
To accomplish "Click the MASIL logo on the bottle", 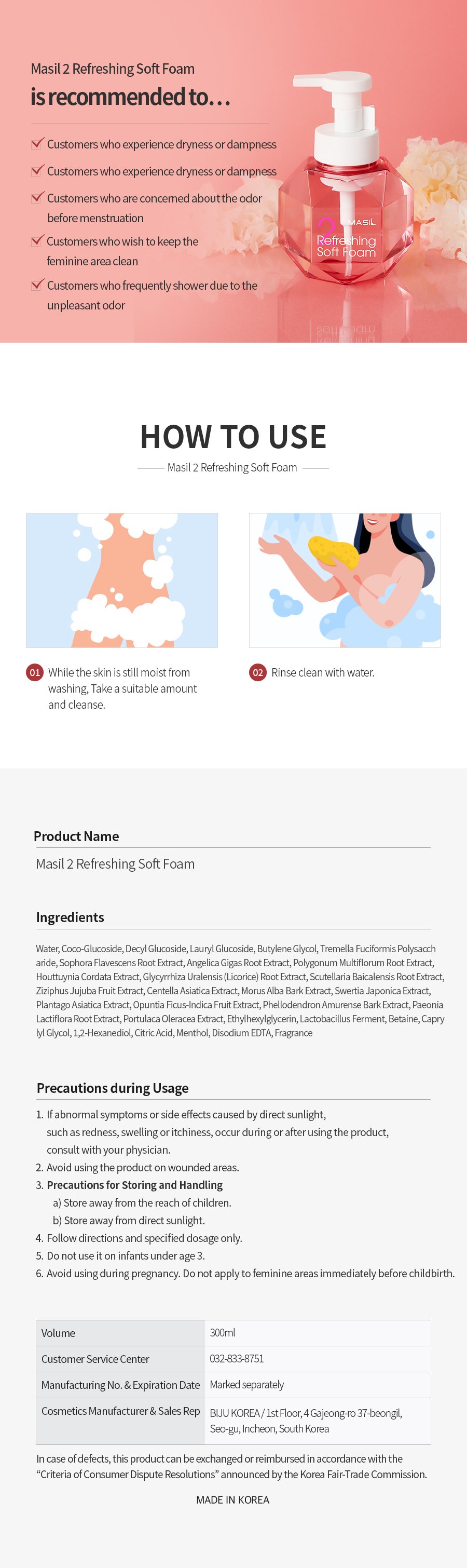I will 361,222.
